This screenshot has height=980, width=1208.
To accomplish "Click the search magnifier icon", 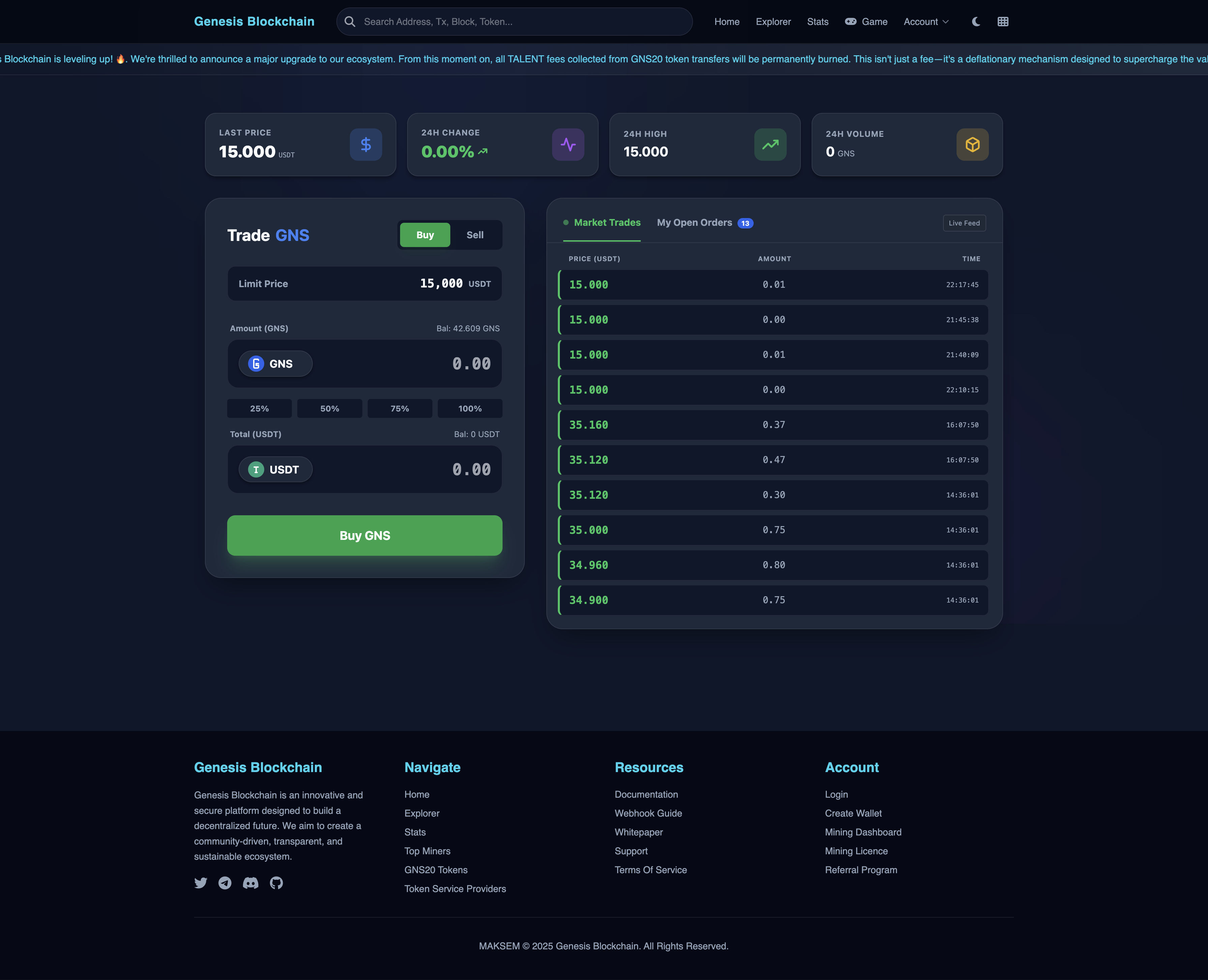I will [x=350, y=22].
